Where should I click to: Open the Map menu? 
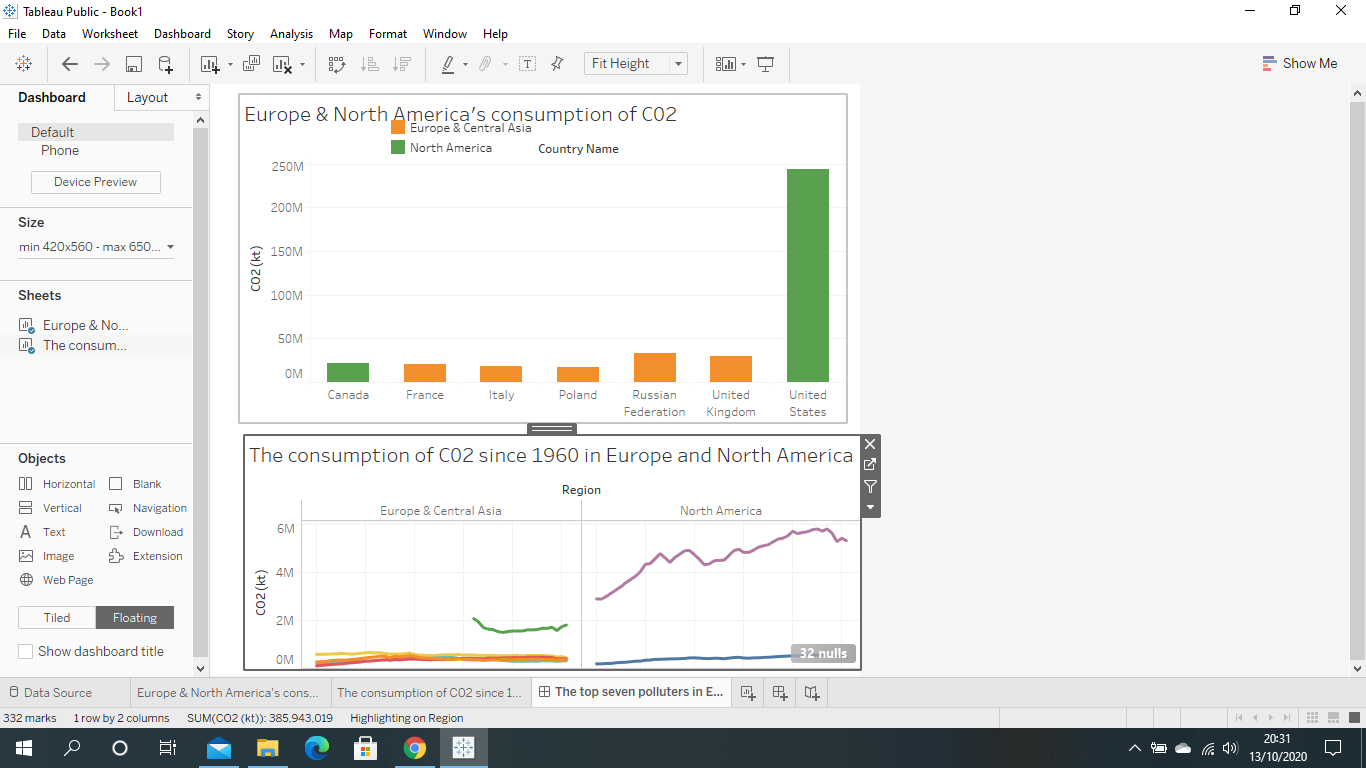pyautogui.click(x=341, y=34)
